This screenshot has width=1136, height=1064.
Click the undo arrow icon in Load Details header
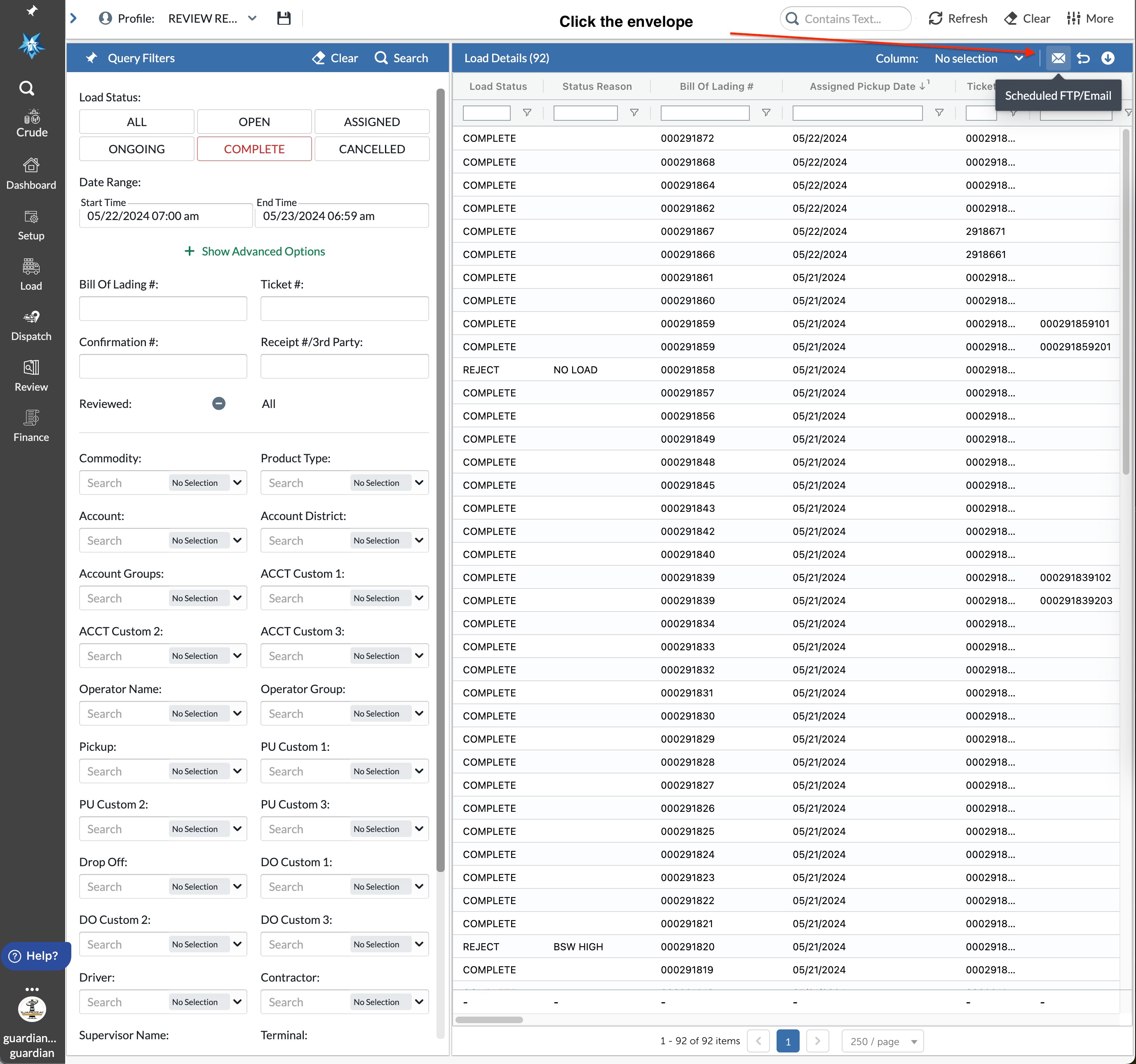(x=1083, y=58)
